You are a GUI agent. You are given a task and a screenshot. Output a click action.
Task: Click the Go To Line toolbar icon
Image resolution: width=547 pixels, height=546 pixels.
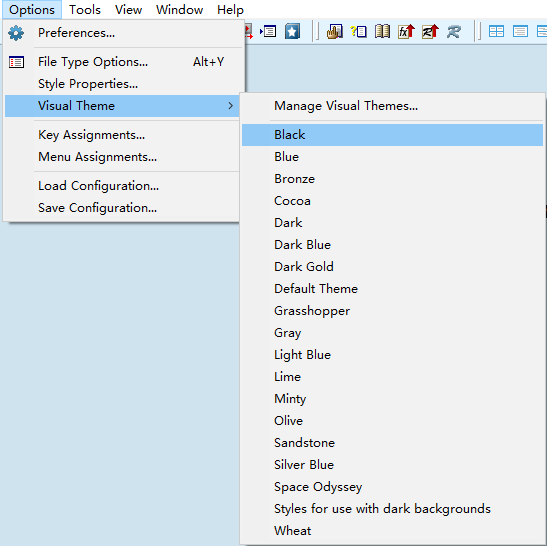tap(268, 31)
